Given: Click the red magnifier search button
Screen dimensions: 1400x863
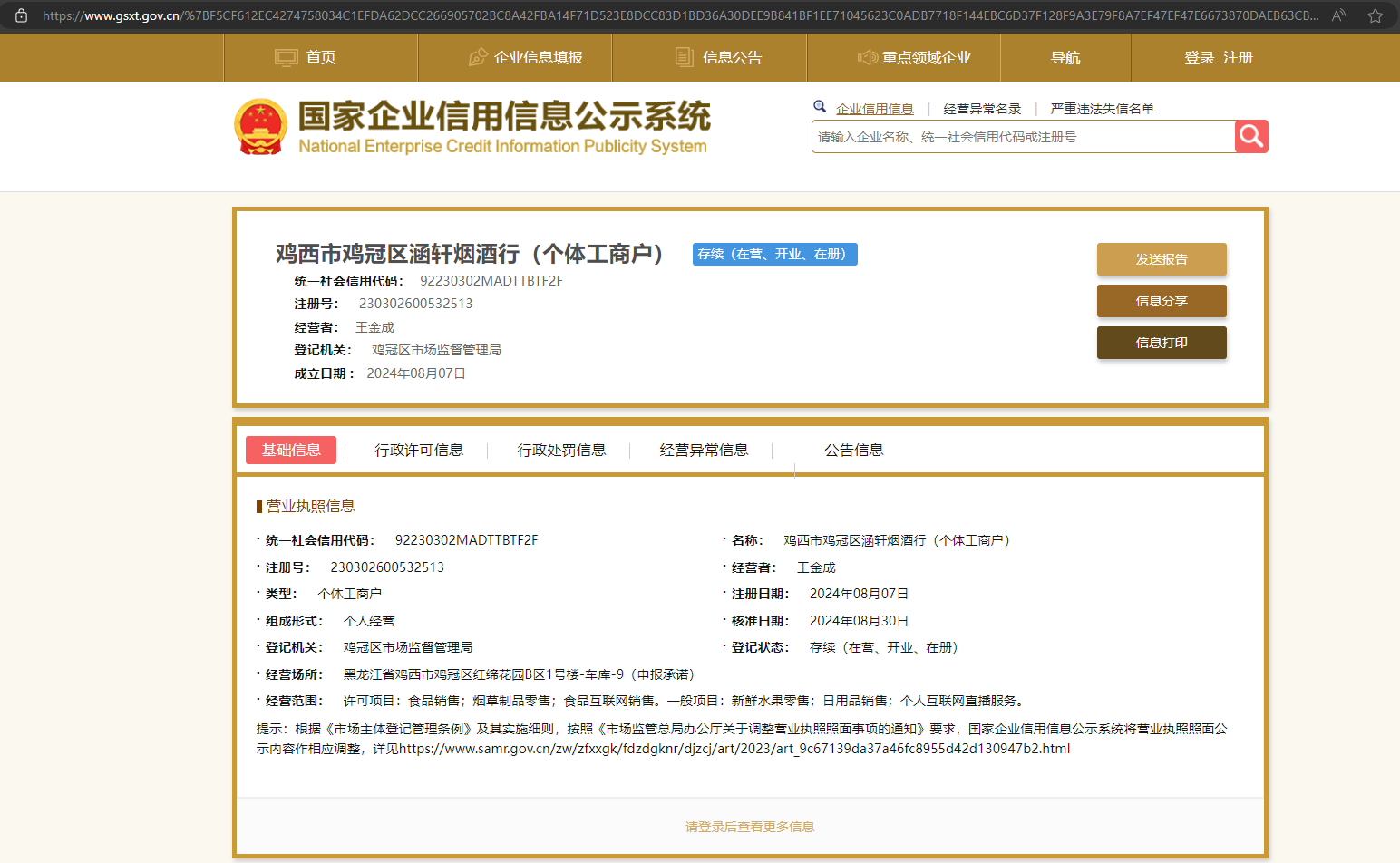Looking at the screenshot, I should 1251,136.
